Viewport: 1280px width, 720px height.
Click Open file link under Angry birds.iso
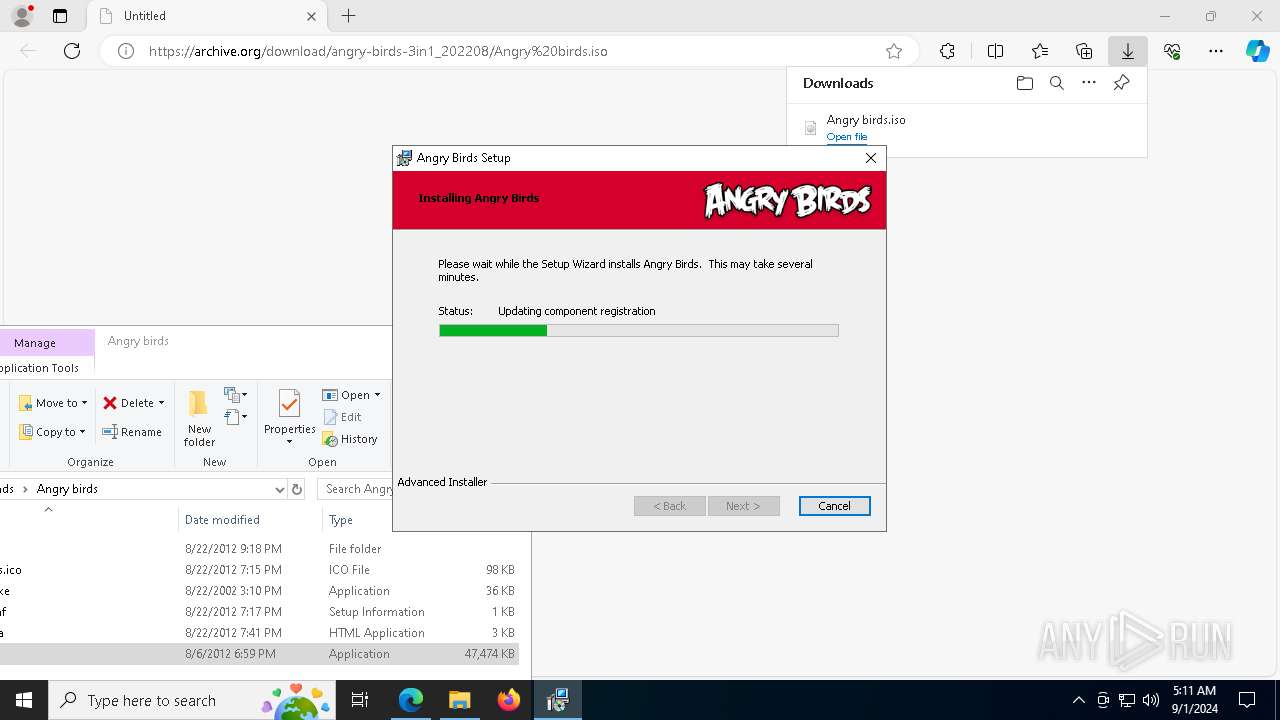847,137
